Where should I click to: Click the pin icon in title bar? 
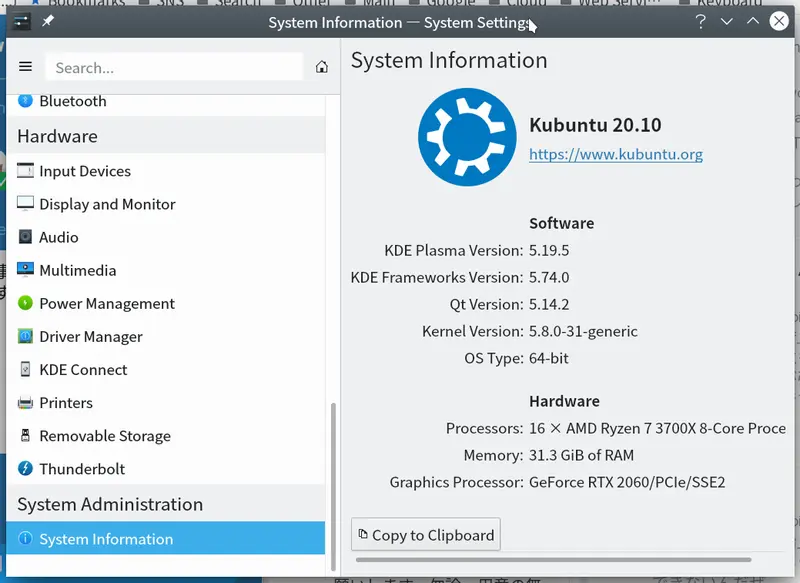(48, 21)
